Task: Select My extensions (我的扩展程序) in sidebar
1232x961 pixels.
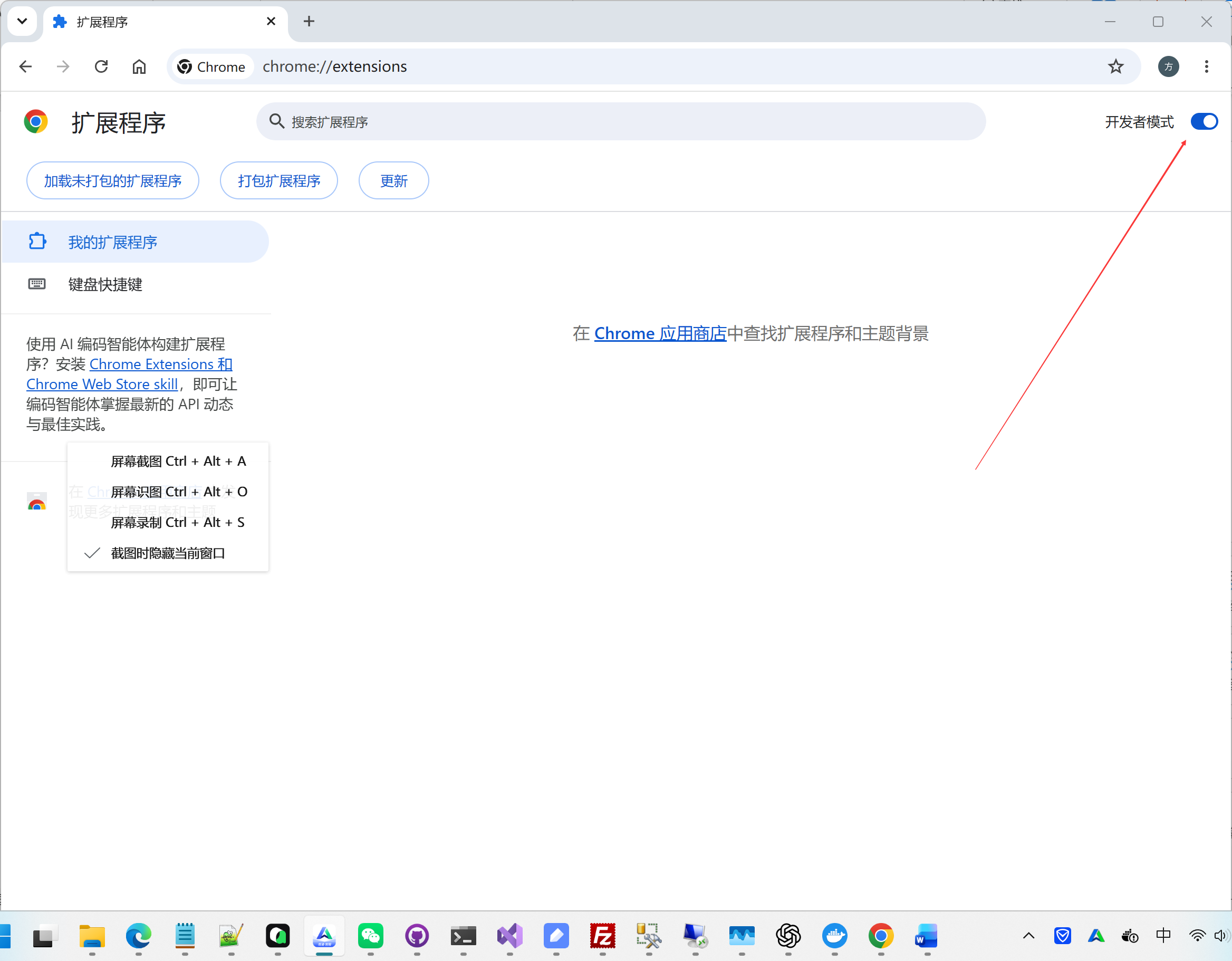Action: coord(136,242)
